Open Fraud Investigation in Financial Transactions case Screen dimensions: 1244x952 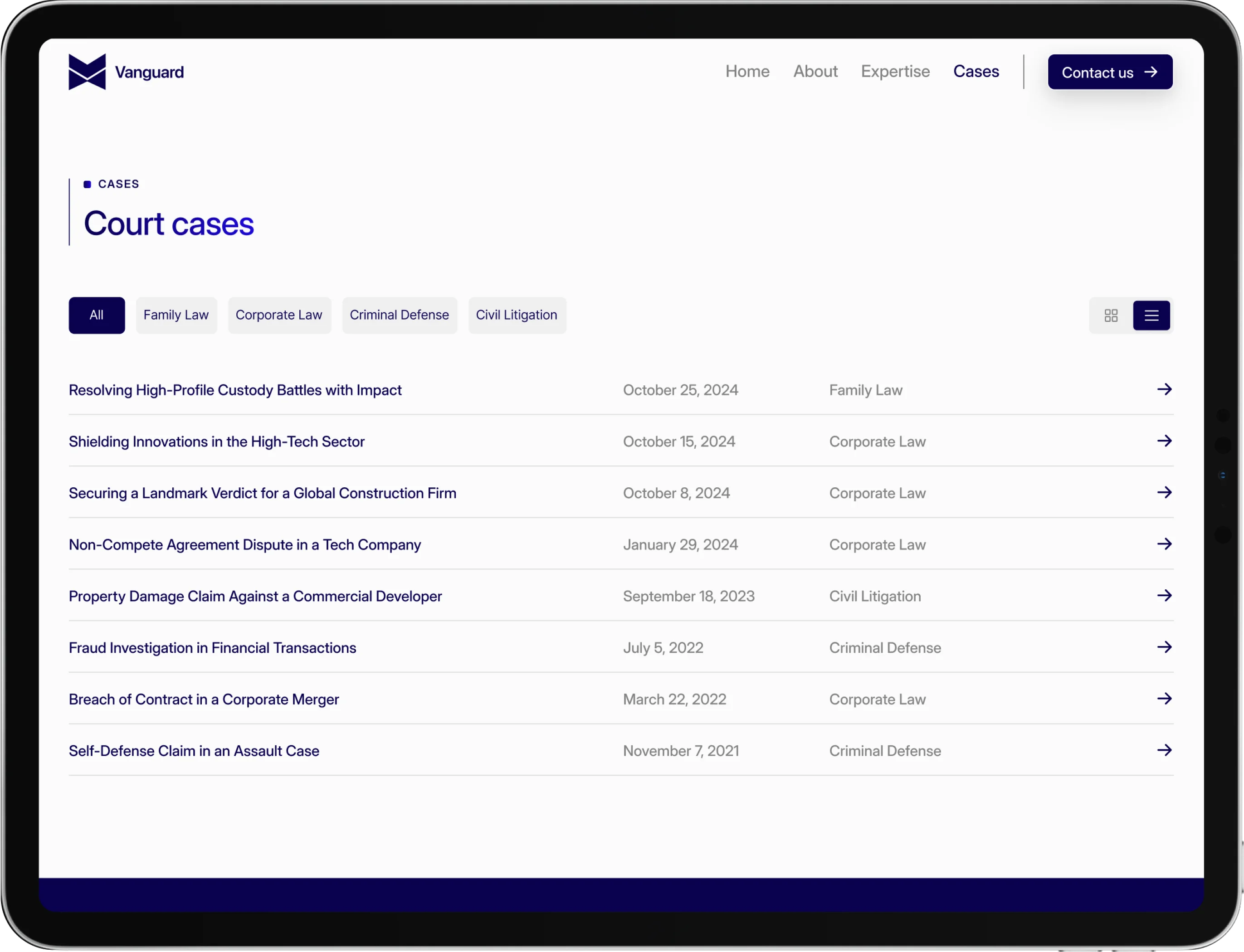(x=213, y=648)
